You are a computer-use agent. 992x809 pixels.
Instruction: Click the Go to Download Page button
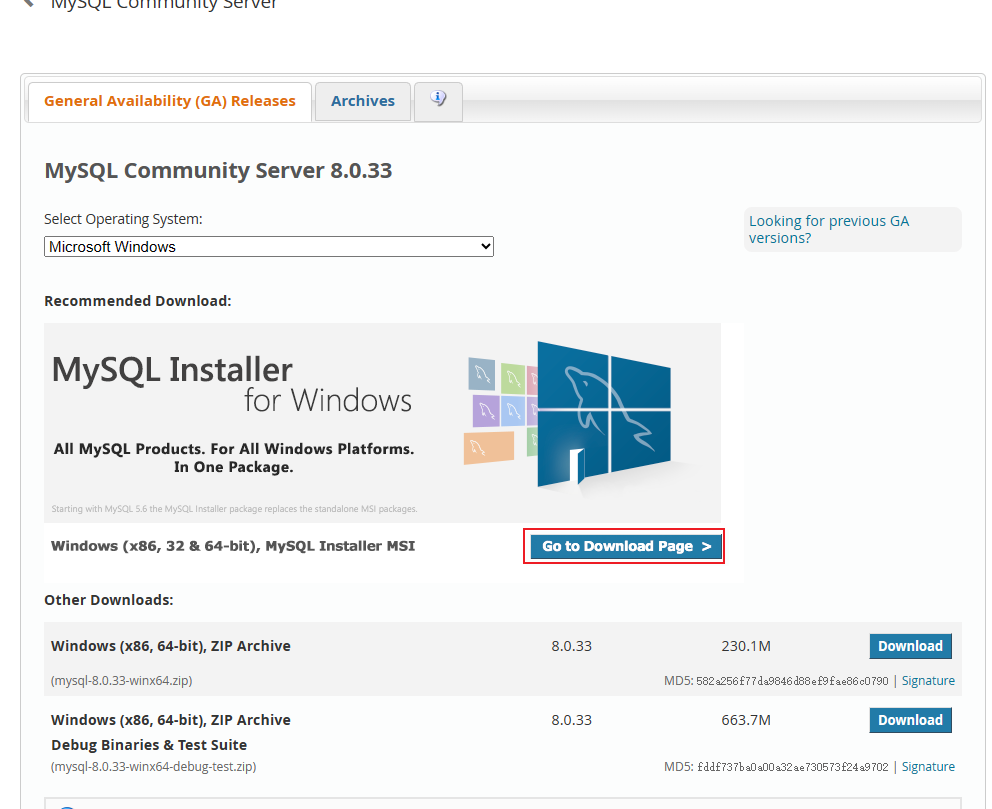tap(626, 547)
